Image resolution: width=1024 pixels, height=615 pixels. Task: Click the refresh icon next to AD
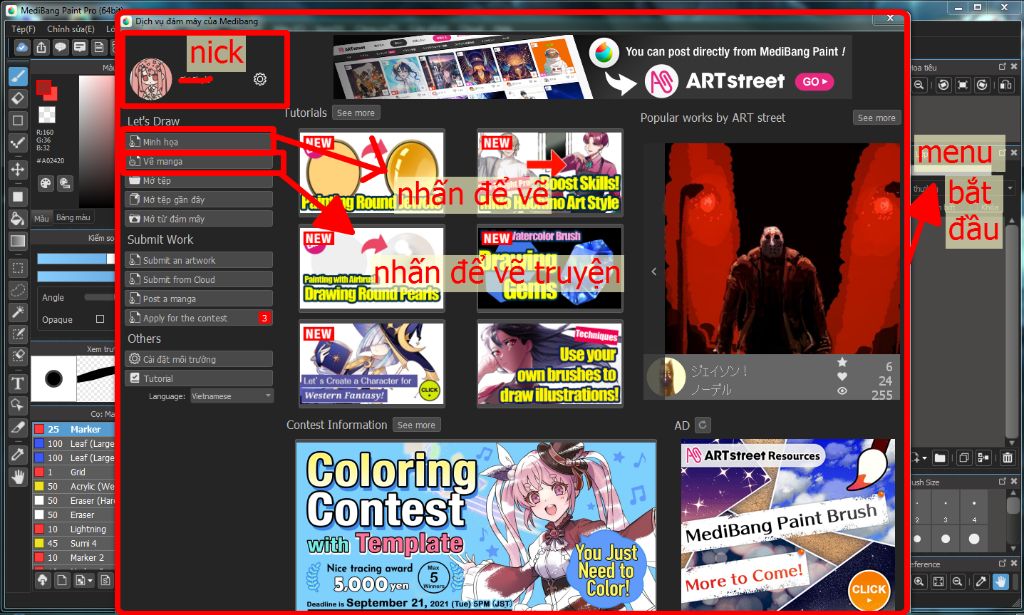[703, 425]
